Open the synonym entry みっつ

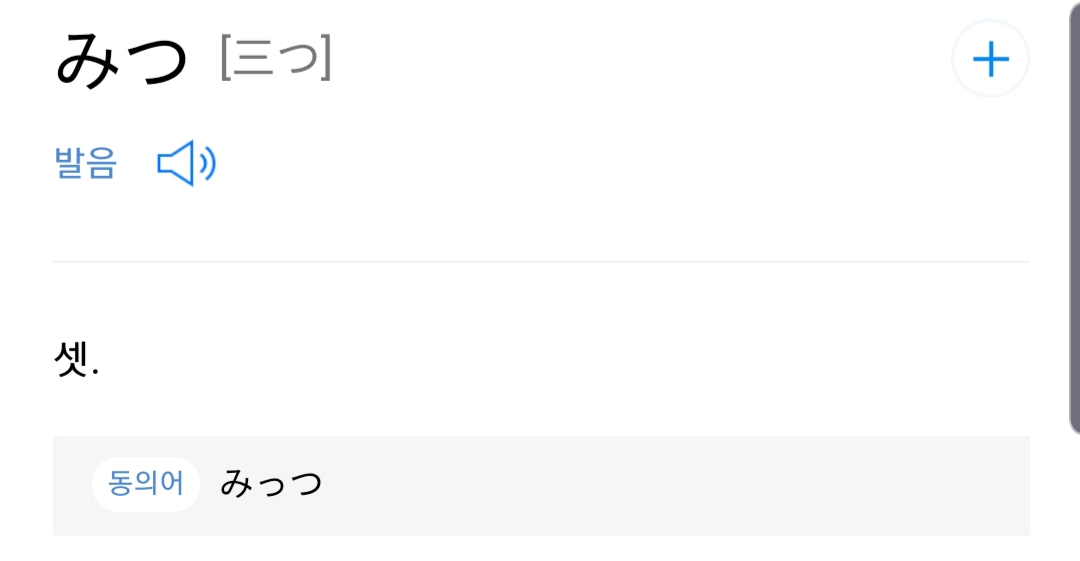pos(271,484)
